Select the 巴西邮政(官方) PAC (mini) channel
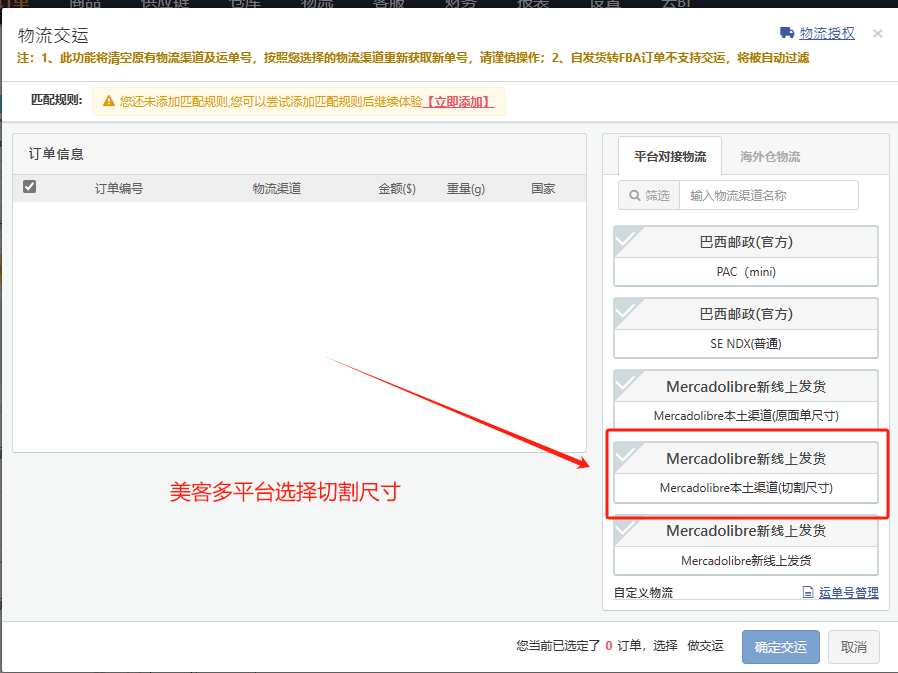Viewport: 898px width, 673px height. pyautogui.click(x=746, y=256)
